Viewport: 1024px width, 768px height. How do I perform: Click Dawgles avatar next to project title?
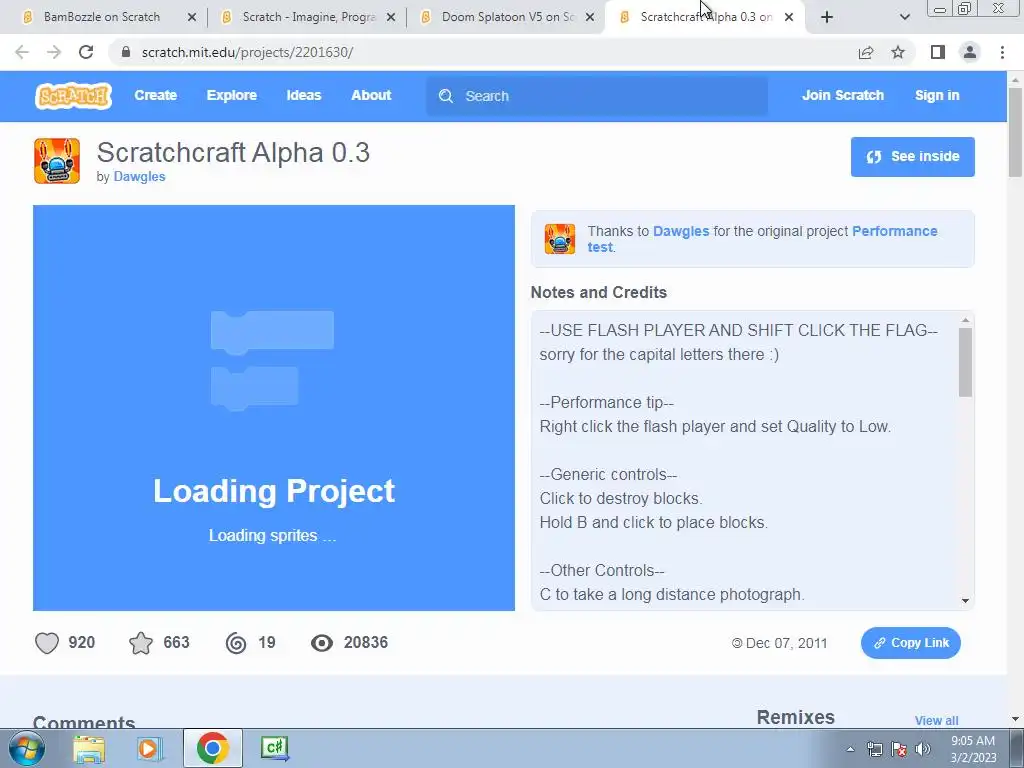(57, 161)
